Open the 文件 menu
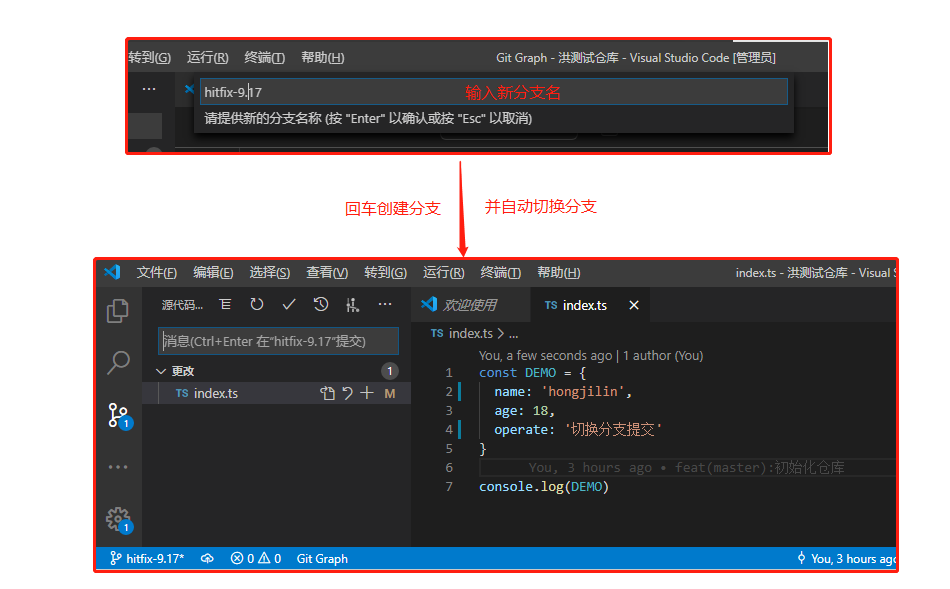The image size is (950, 589). coord(156,271)
